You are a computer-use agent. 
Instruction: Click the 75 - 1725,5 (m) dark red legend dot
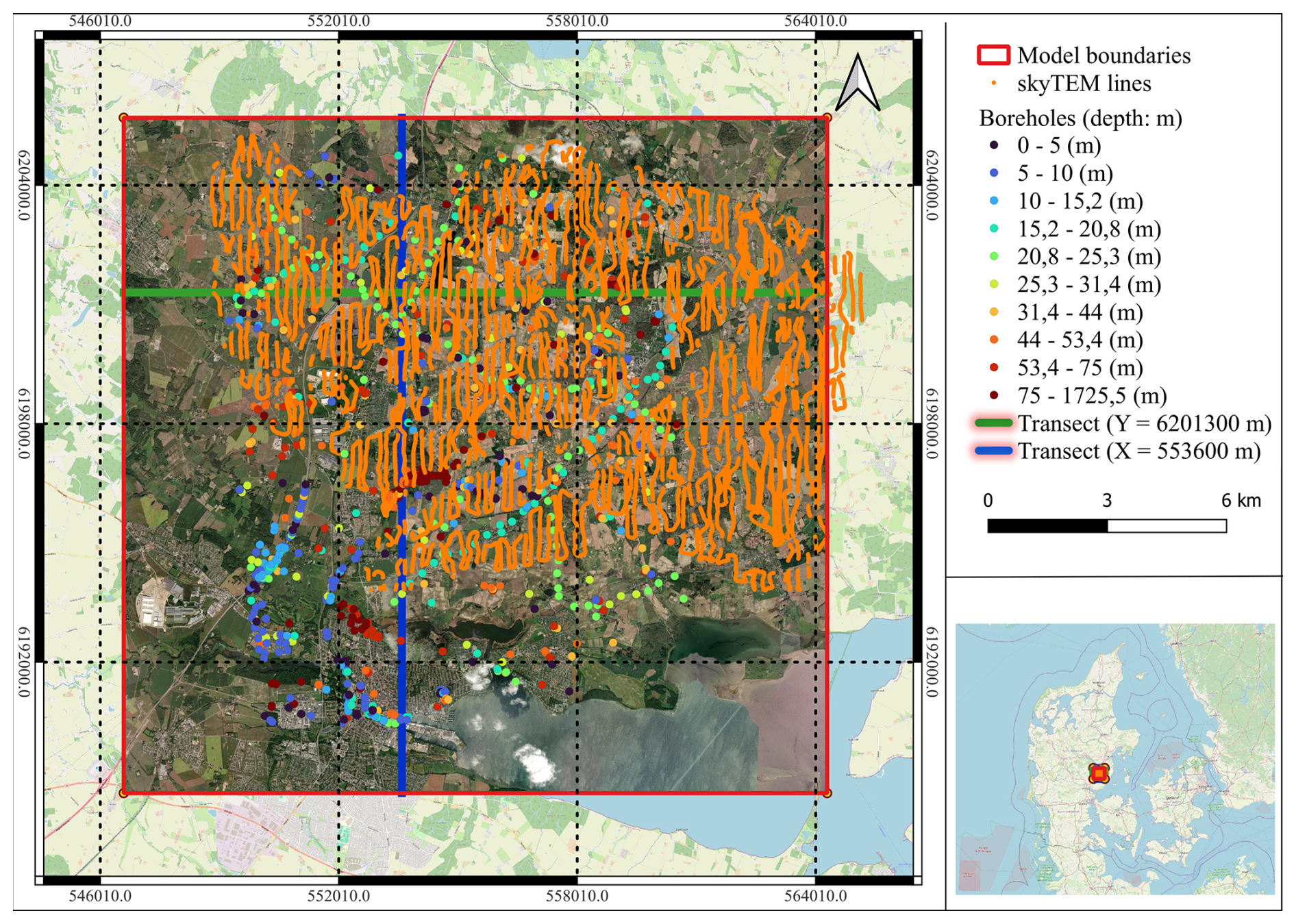pyautogui.click(x=994, y=395)
